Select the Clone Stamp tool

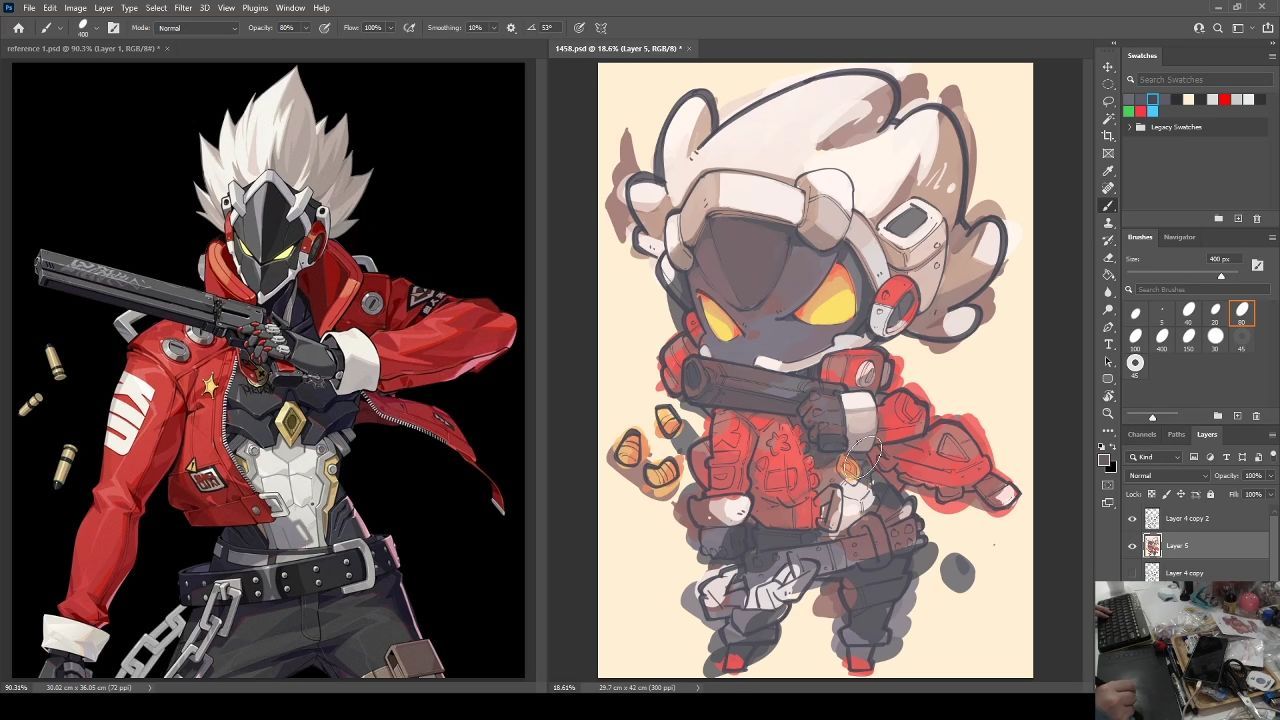tap(1108, 223)
